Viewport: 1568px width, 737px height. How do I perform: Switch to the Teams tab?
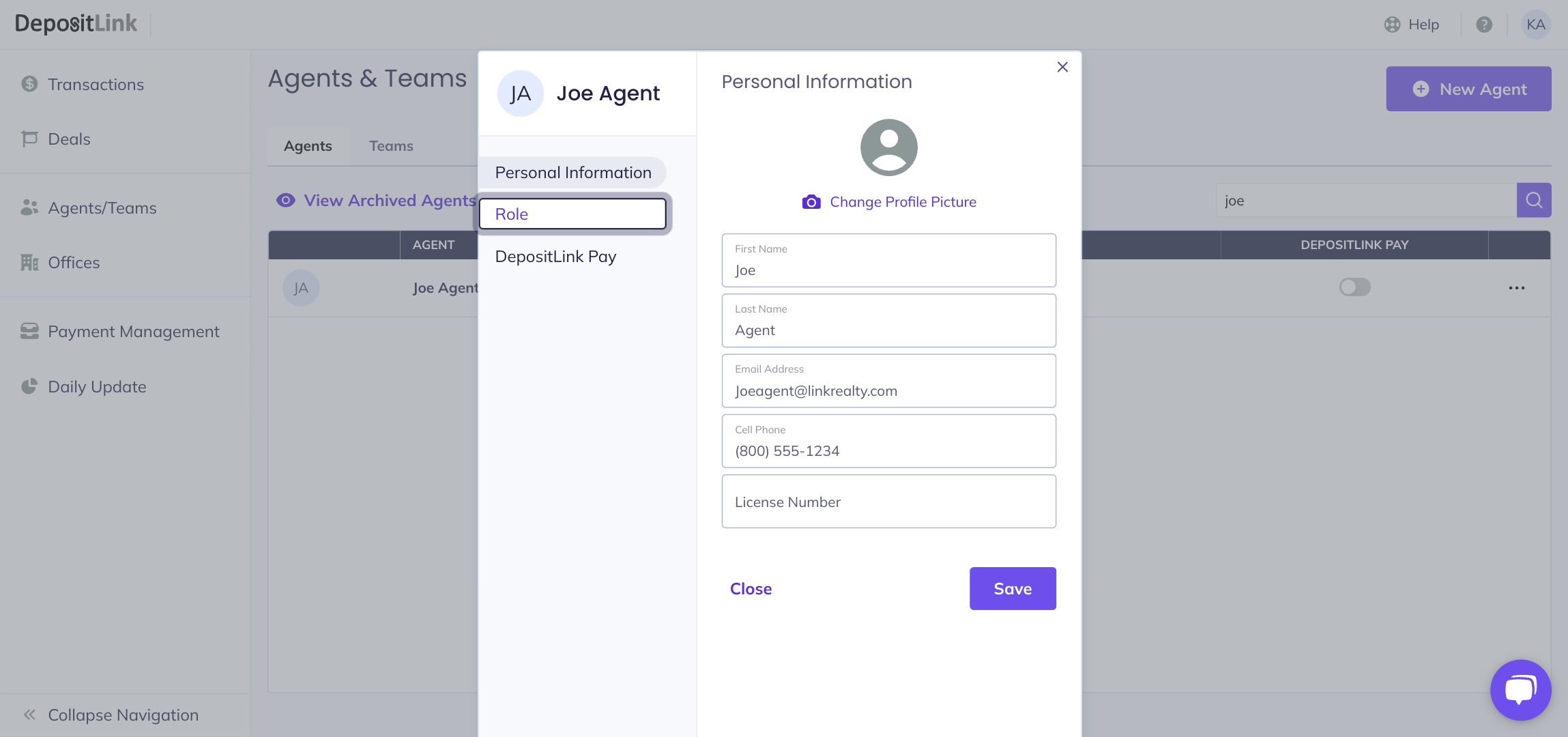click(x=391, y=146)
